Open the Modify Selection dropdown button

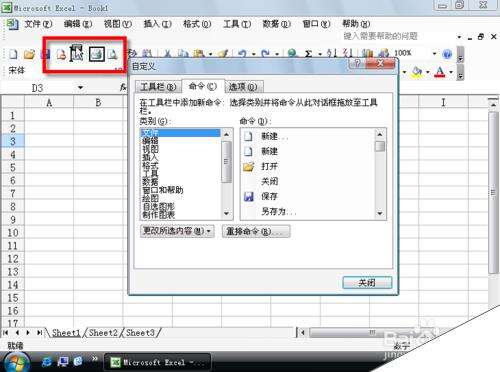tap(177, 231)
